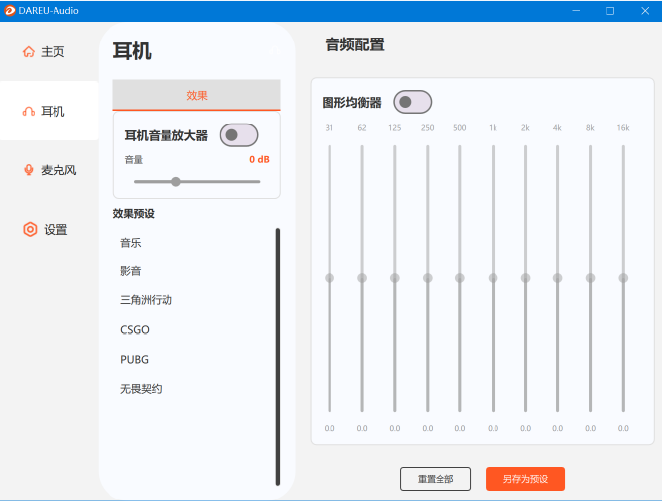Viewport: 662px width, 501px height.
Task: Click the 31 Hz equalizer slider handle
Action: tap(329, 278)
